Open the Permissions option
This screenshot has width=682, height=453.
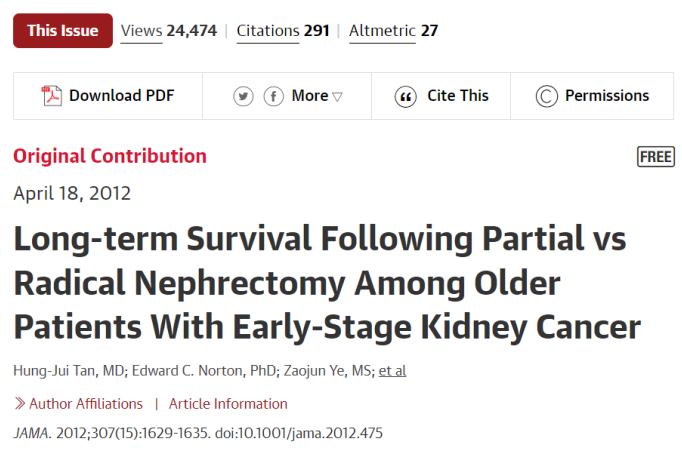[607, 96]
